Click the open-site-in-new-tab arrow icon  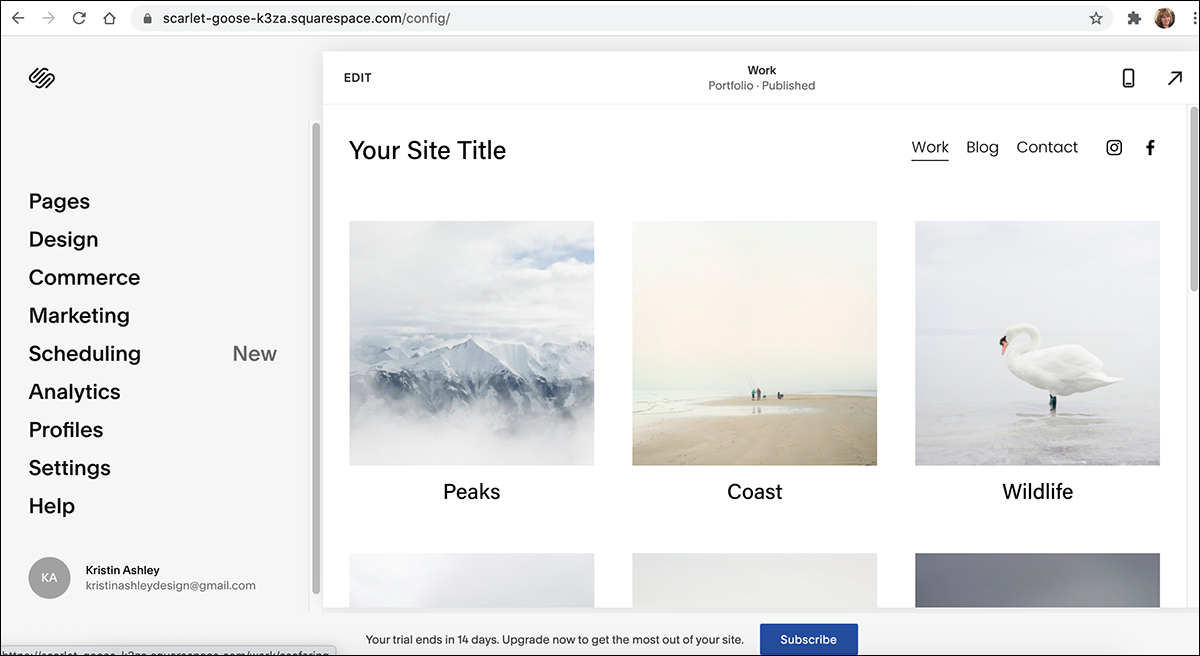click(1175, 77)
